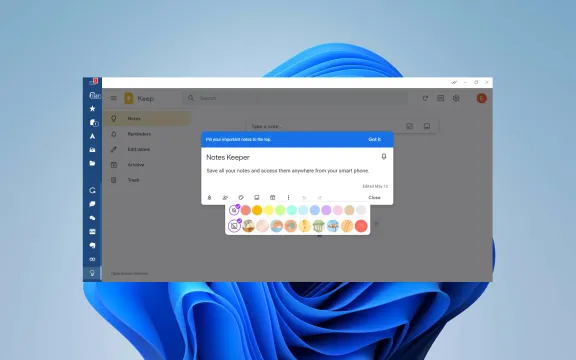Choose the light green color swatch
This screenshot has height=360, width=576.
(x=280, y=210)
